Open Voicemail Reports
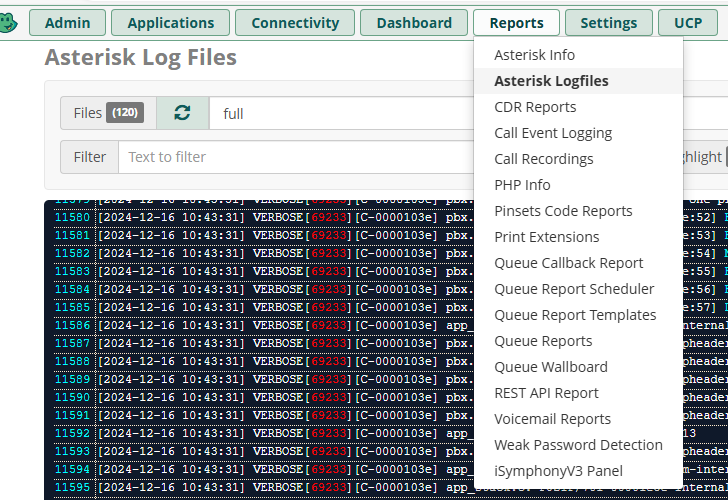728x500 pixels. (x=578, y=419)
